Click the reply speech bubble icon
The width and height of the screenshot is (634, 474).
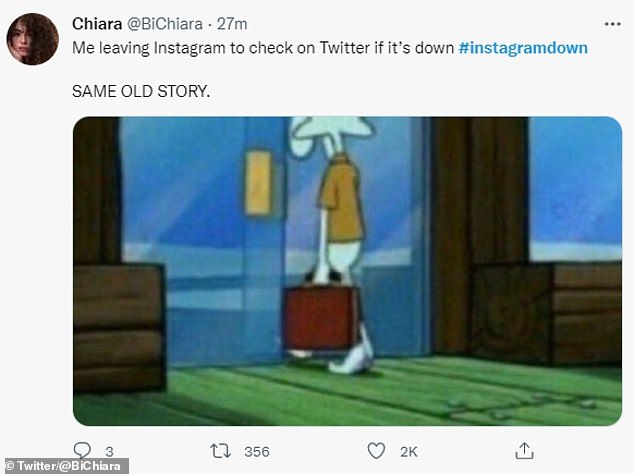(83, 450)
